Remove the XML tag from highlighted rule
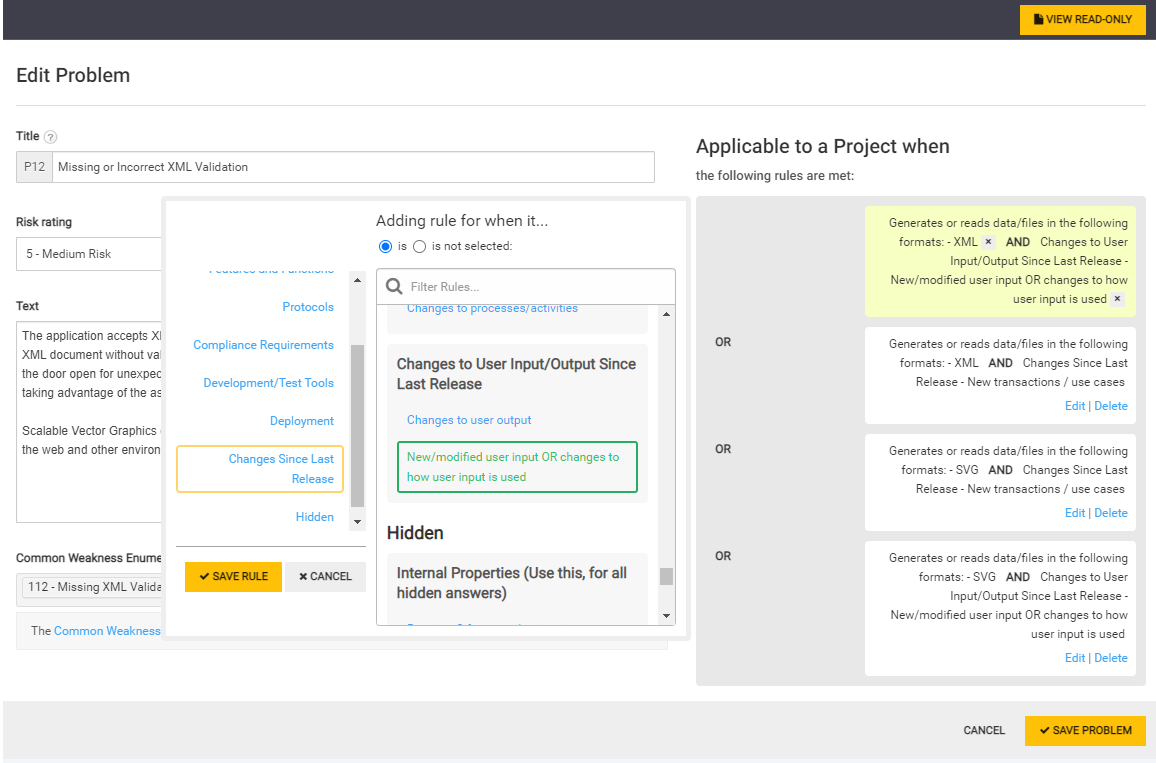The image size is (1156, 763). point(988,242)
